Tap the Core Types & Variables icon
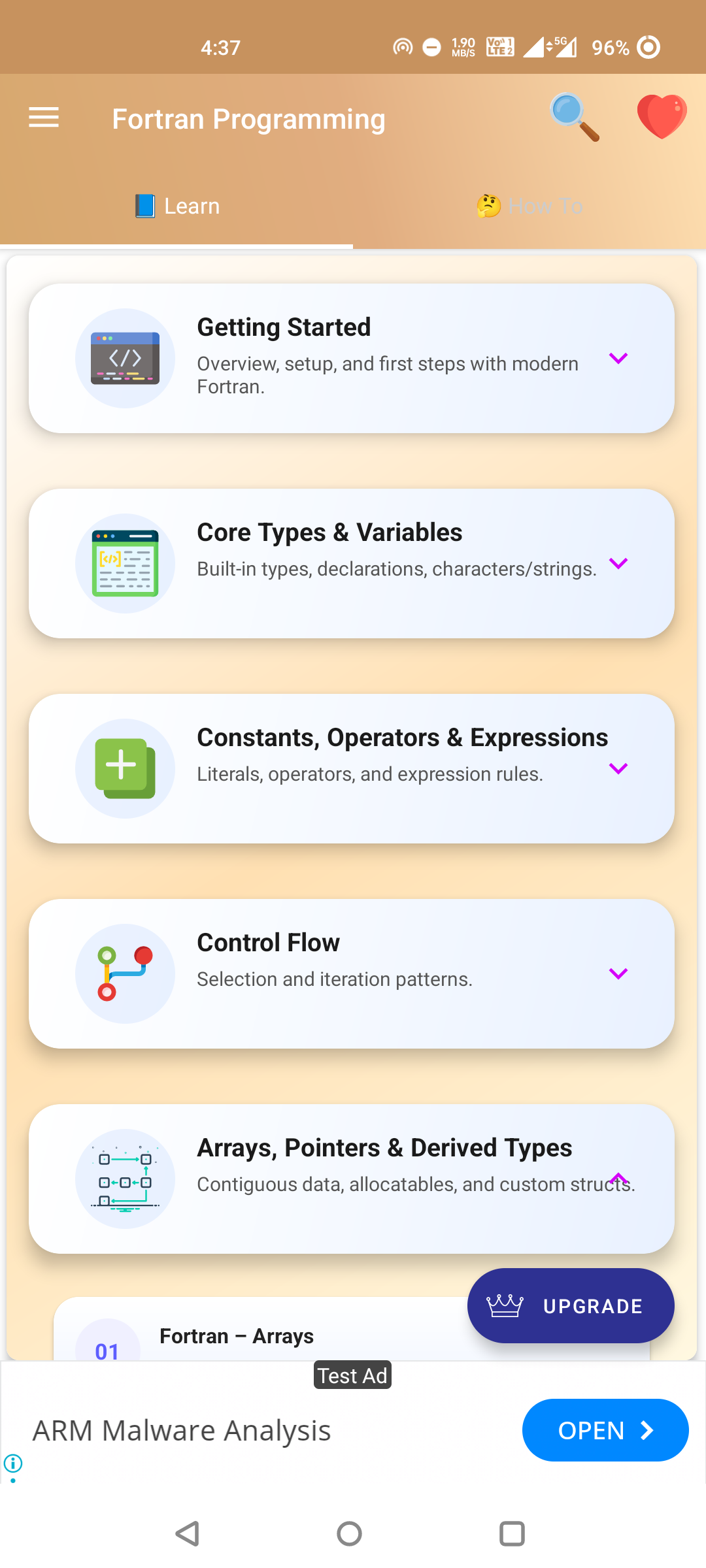The height and width of the screenshot is (1568, 706). pyautogui.click(x=125, y=563)
